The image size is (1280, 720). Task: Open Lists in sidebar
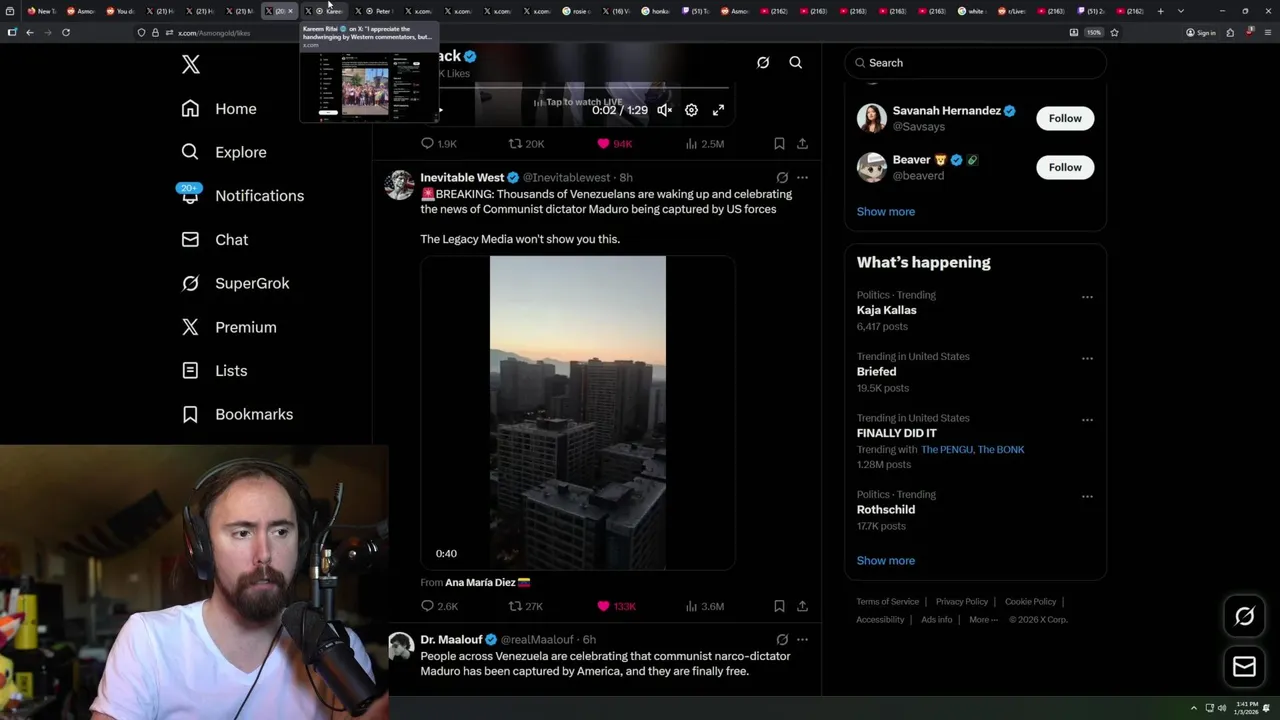click(x=214, y=371)
